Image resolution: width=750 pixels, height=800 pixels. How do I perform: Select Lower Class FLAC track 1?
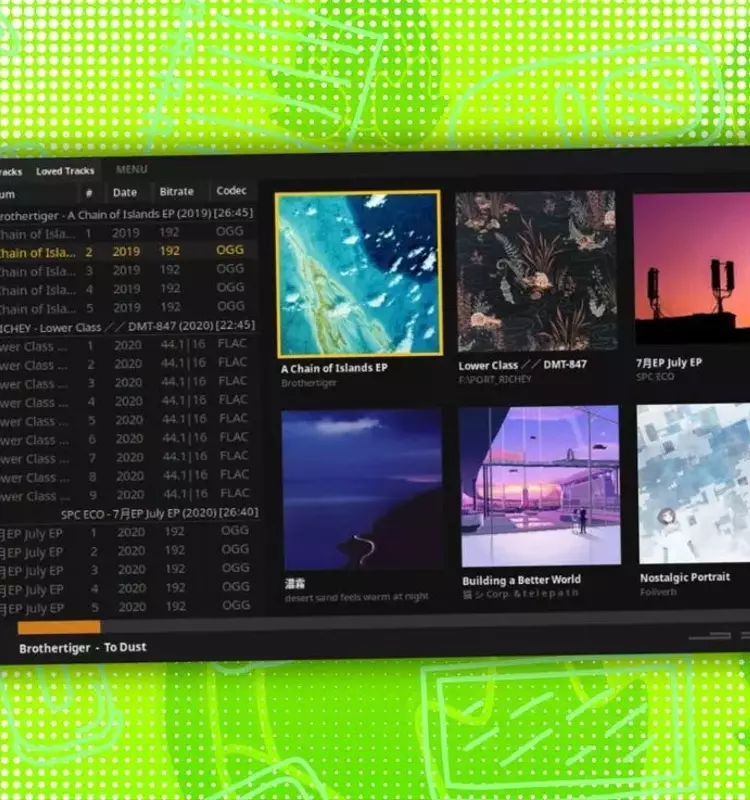click(x=128, y=345)
